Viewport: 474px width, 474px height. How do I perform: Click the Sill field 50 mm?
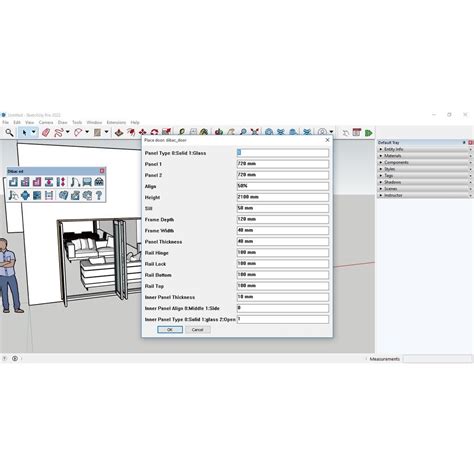pos(283,208)
